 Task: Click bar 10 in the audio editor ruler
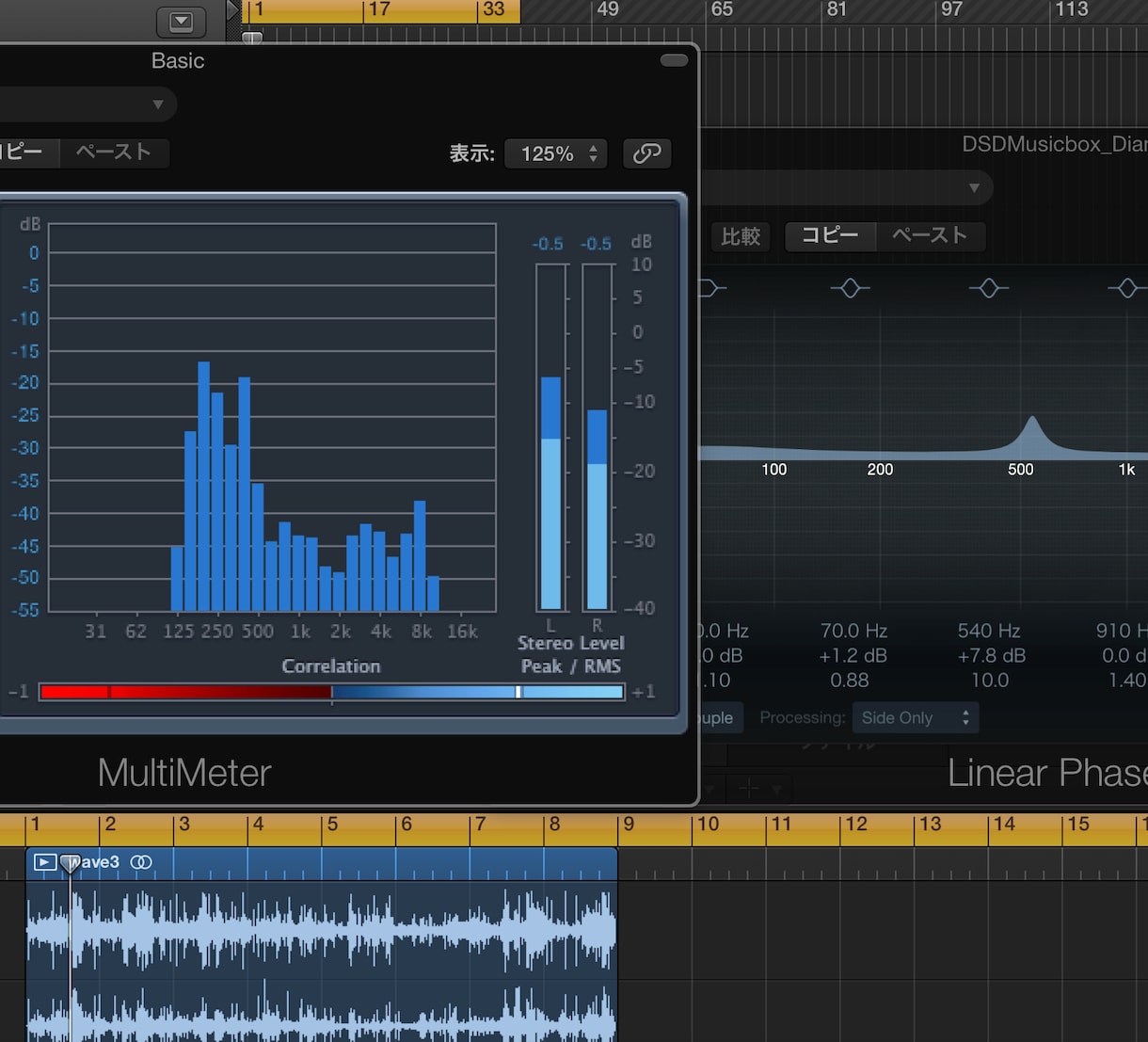709,825
